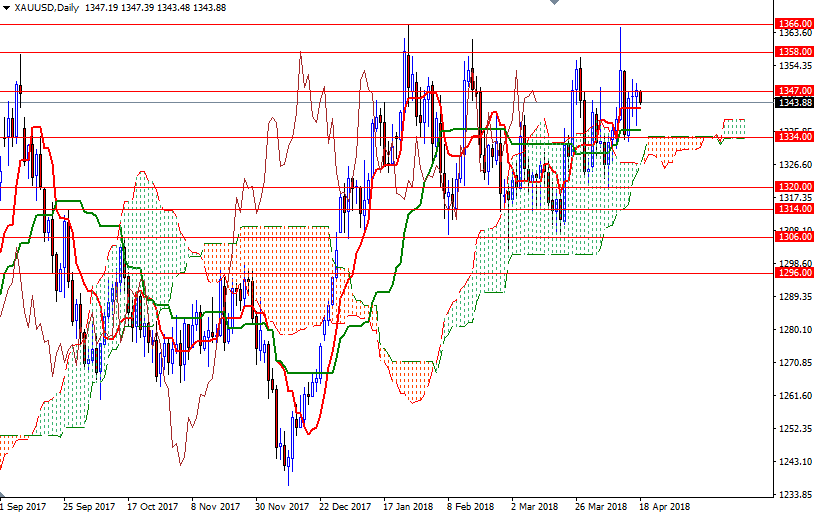
Task: Click the XAUUSD,Daily chart title
Action: 47,8
